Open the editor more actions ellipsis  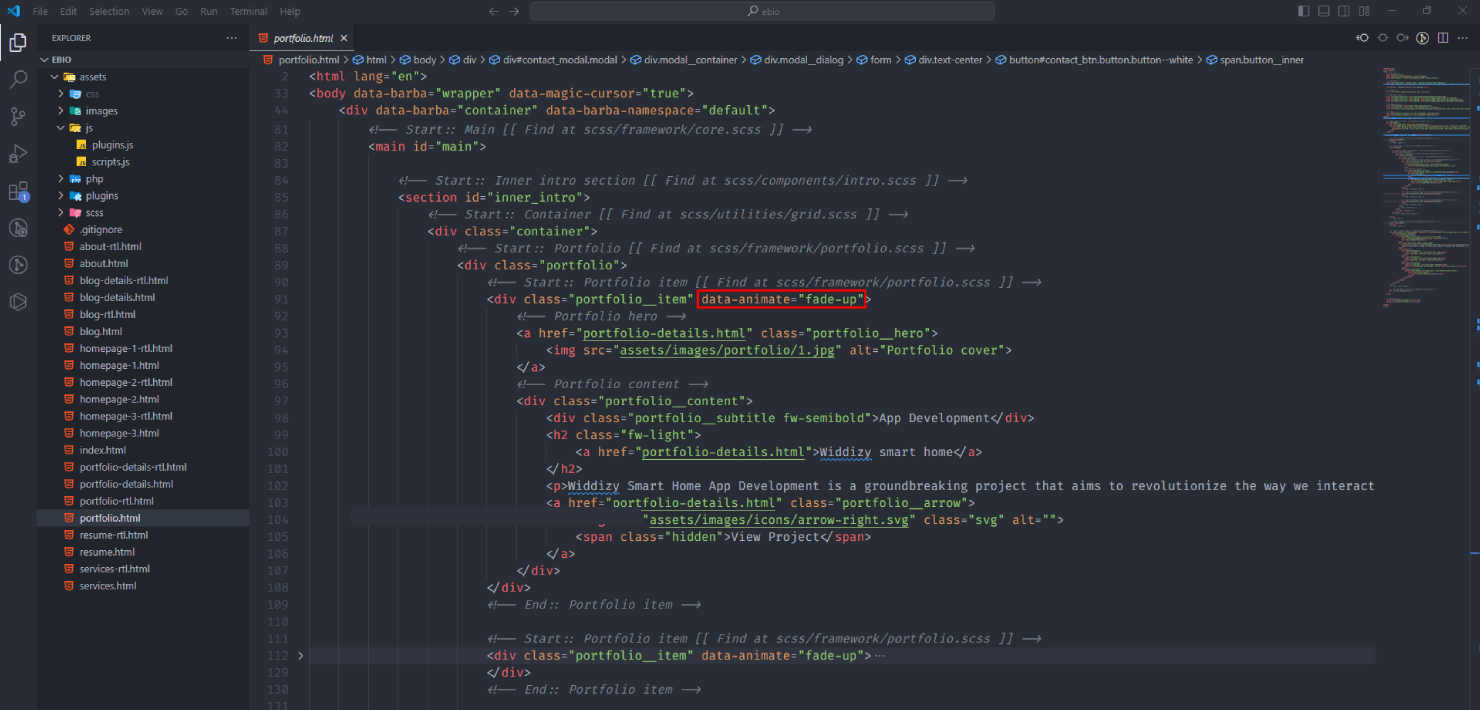click(1463, 38)
